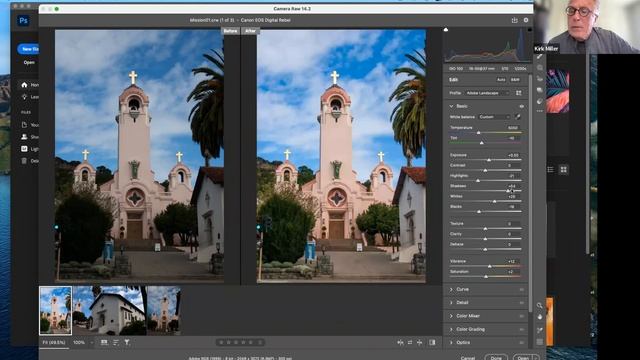Toggle Color Mixer panel visibility eye
This screenshot has height=360, width=640.
coord(522,316)
